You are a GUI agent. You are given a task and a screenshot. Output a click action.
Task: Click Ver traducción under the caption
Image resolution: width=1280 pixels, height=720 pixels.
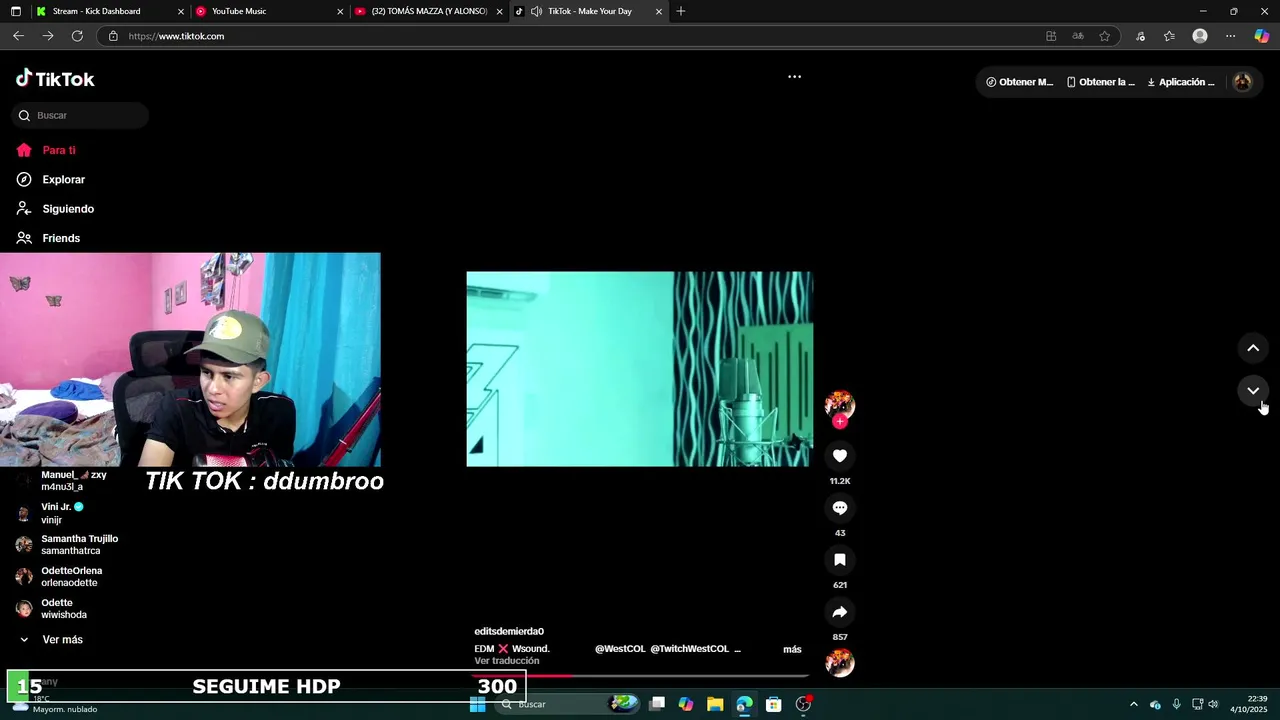click(x=507, y=661)
